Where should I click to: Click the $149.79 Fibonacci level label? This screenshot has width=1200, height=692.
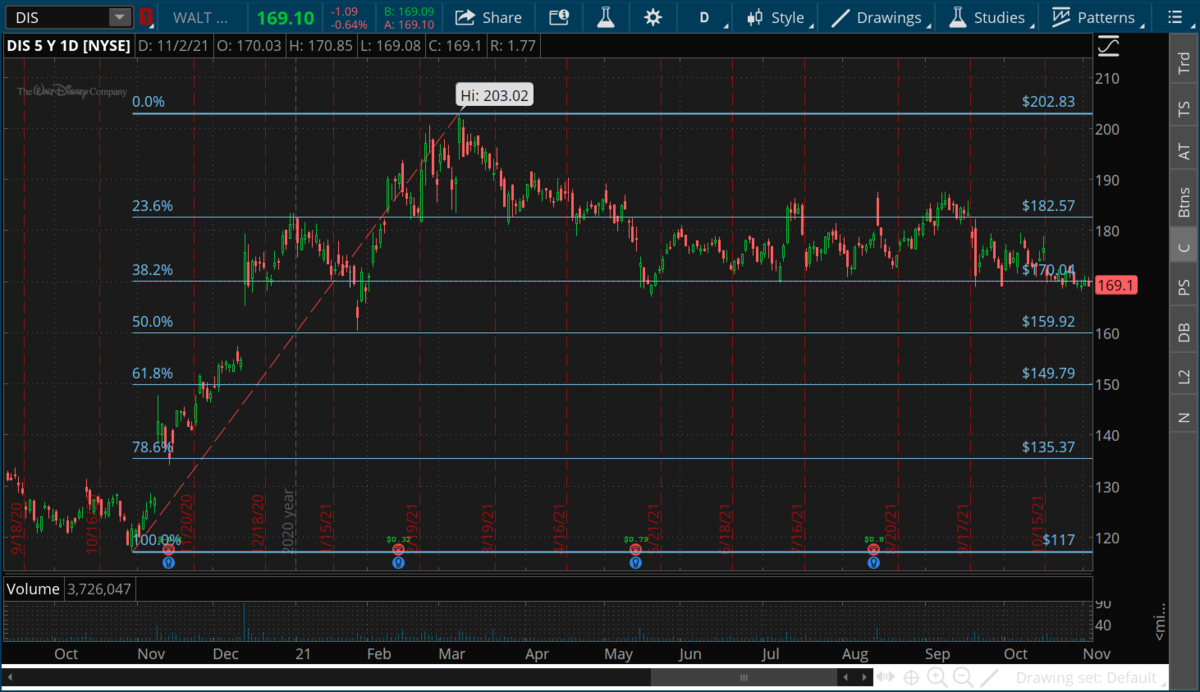(1048, 373)
